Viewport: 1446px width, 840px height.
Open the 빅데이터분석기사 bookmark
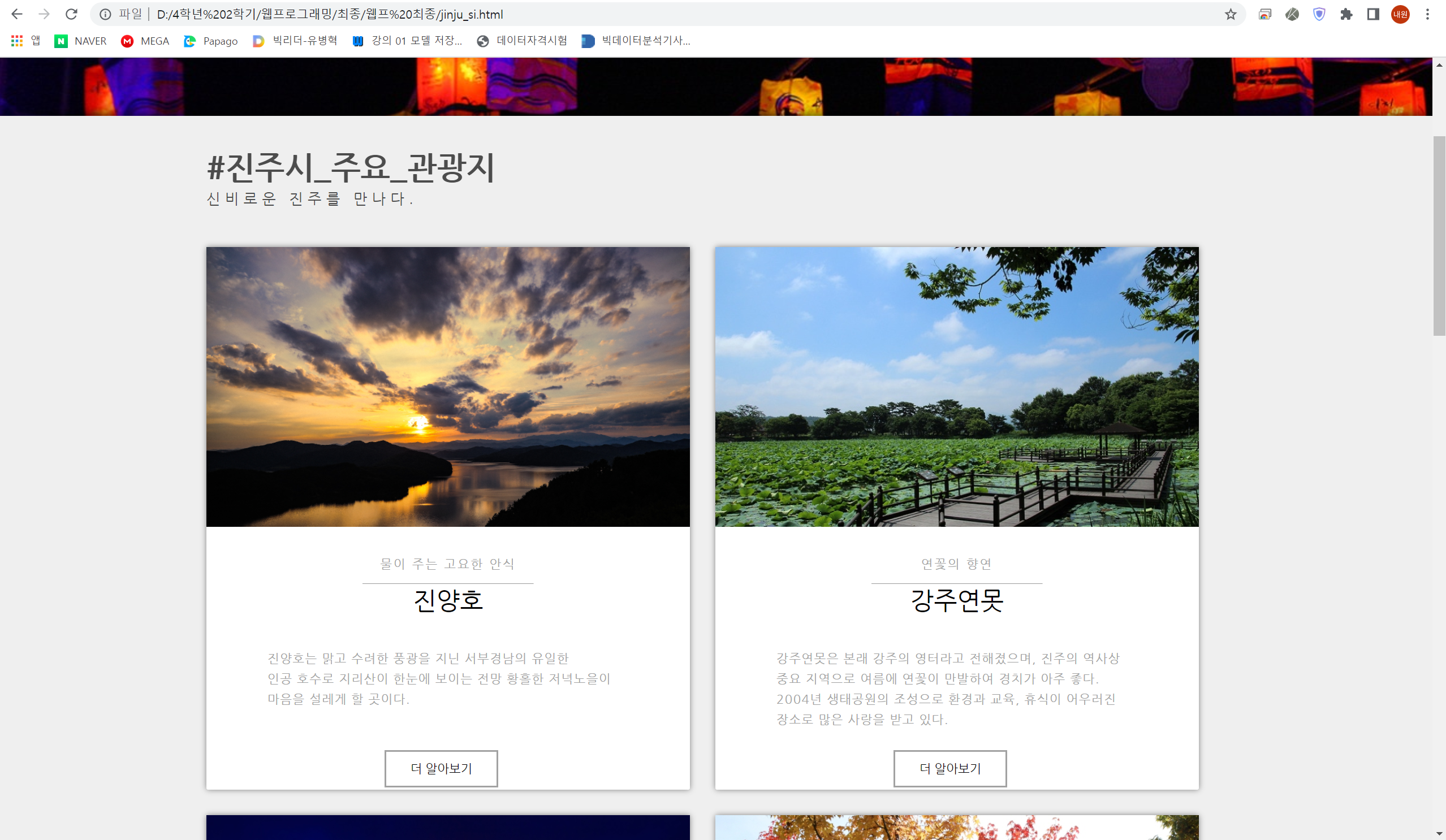tap(636, 41)
